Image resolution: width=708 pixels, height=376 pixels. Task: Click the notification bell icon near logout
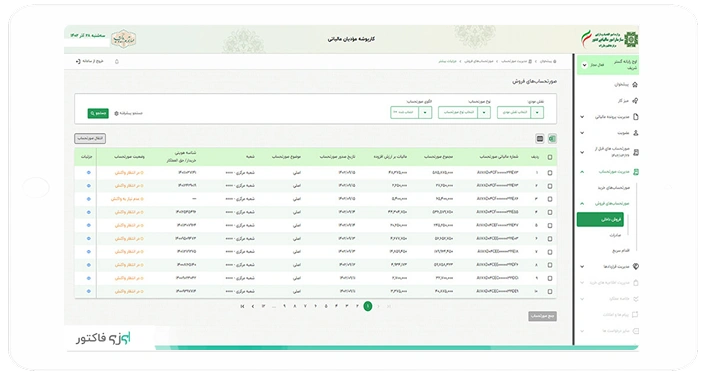[x=116, y=61]
